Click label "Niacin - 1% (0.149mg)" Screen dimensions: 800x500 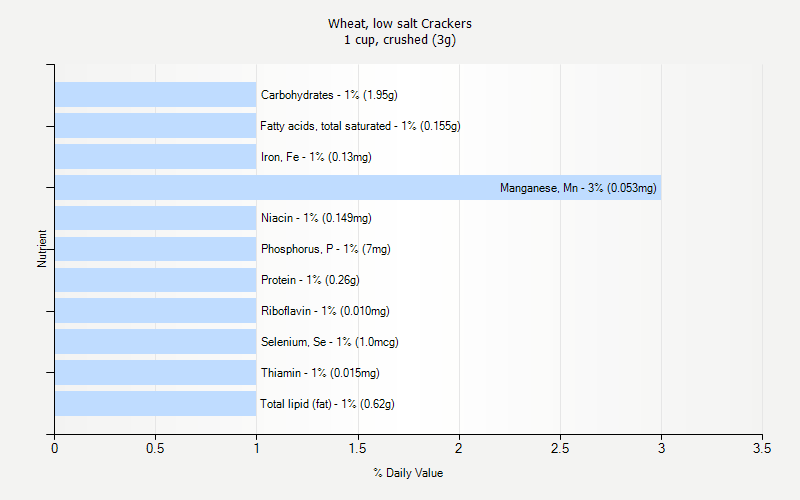(x=316, y=218)
